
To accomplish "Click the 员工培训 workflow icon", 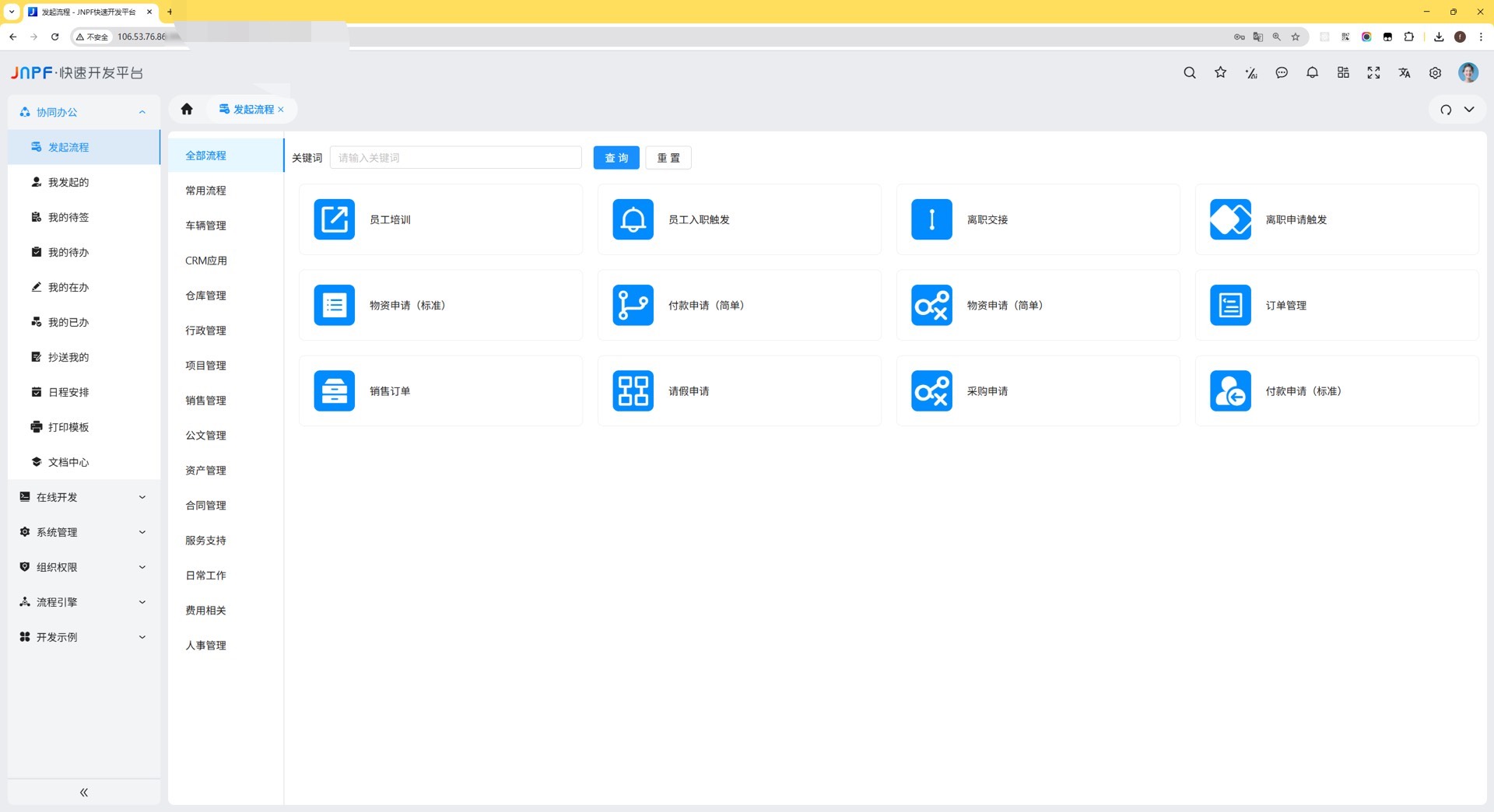I will 335,219.
